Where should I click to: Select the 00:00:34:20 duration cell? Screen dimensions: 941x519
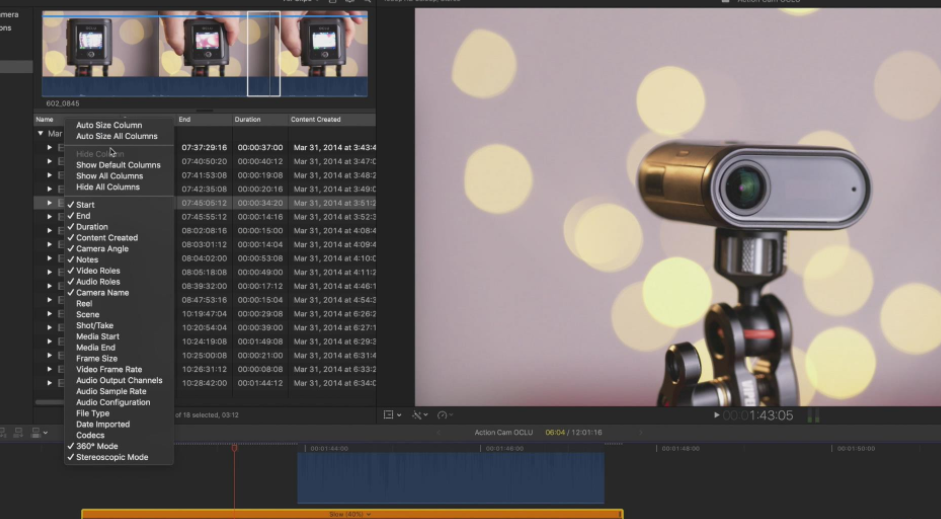pos(260,203)
